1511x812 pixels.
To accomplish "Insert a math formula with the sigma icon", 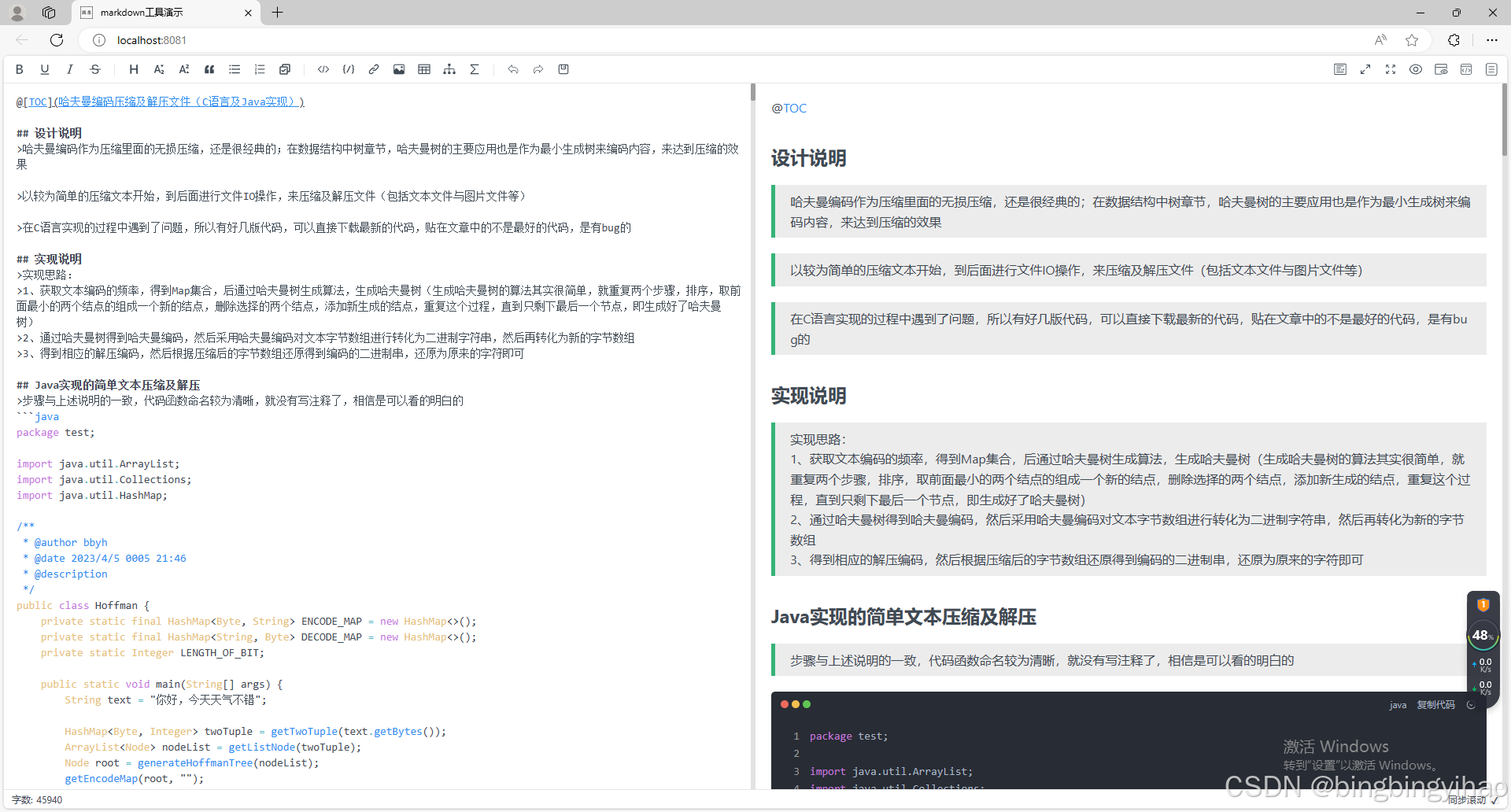I will point(475,69).
